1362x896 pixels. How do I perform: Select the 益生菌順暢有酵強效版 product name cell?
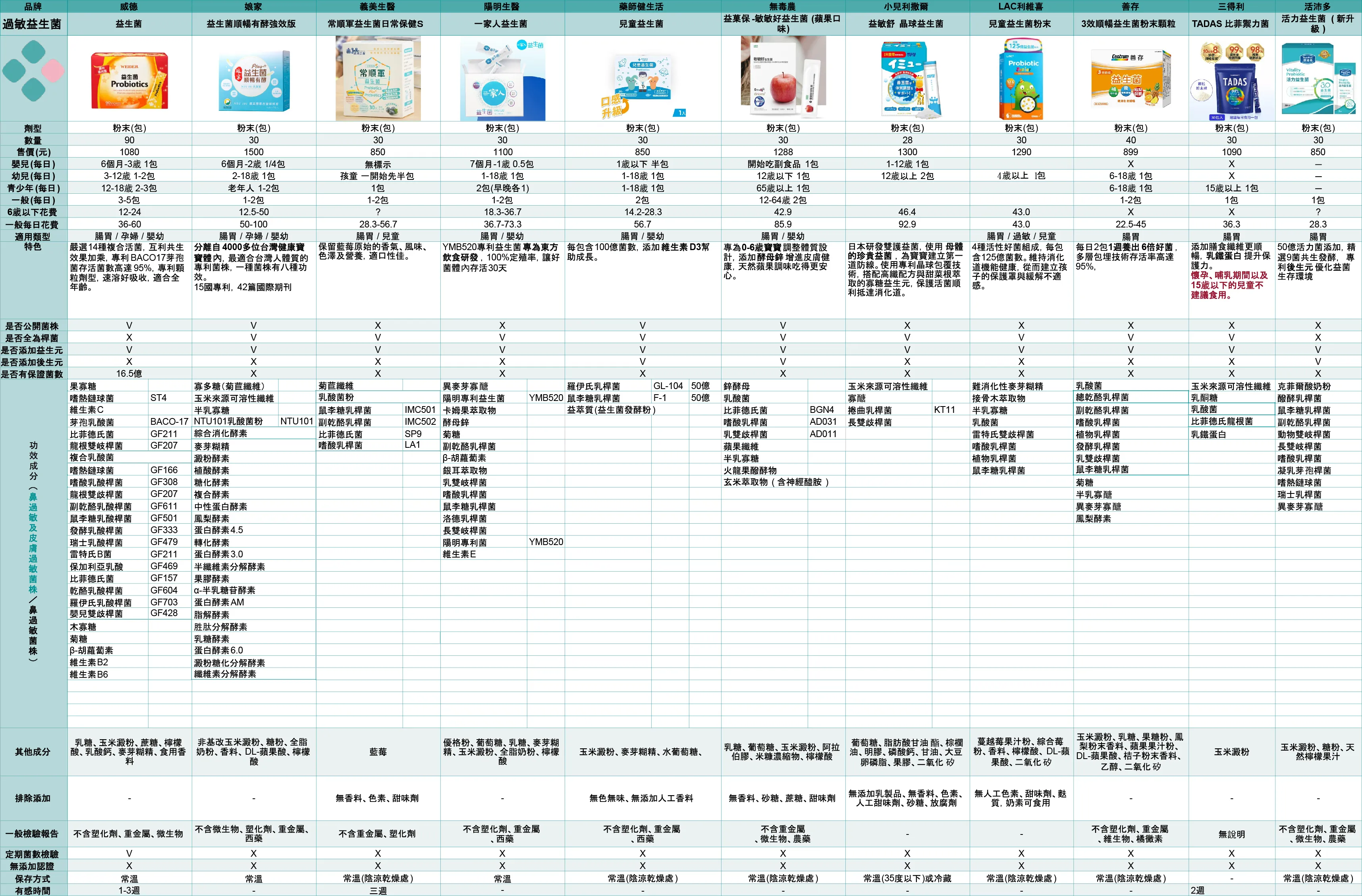253,24
